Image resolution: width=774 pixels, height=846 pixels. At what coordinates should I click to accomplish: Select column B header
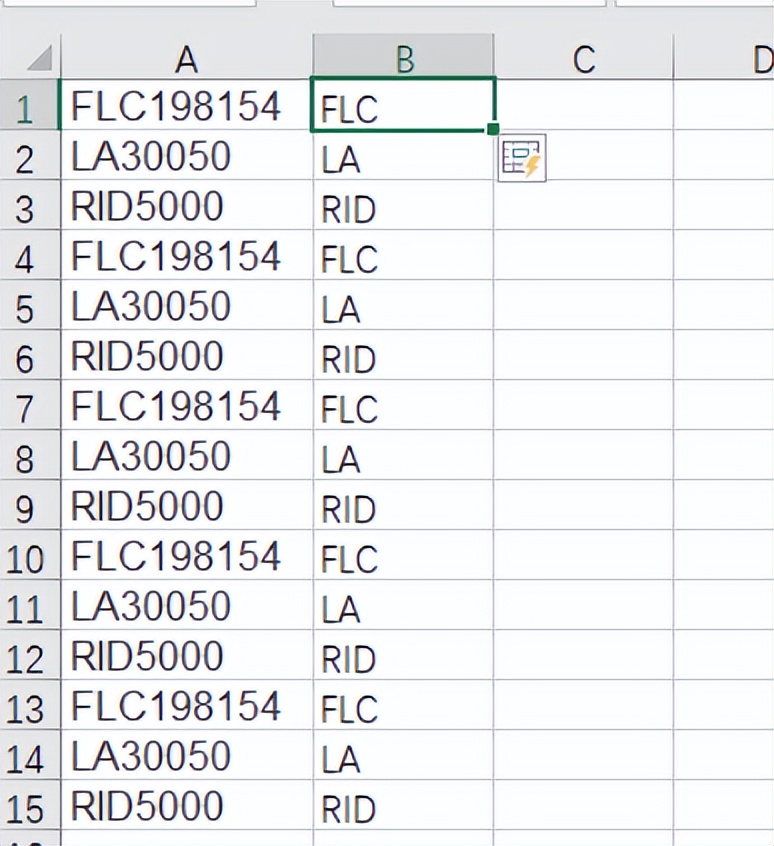click(403, 57)
